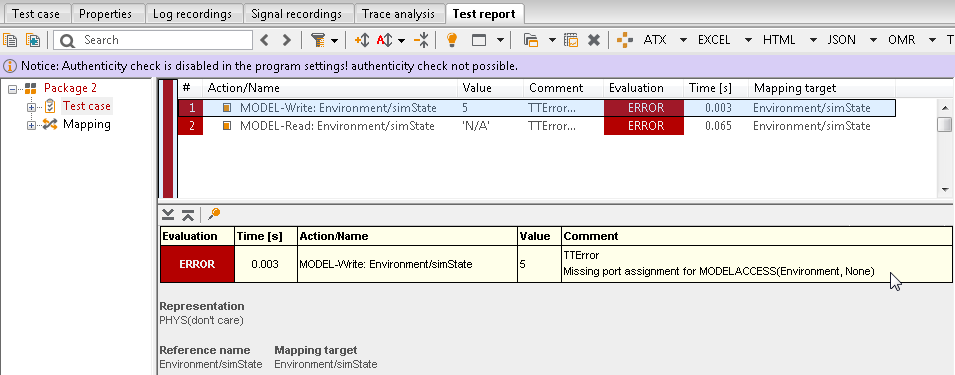The width and height of the screenshot is (955, 375).
Task: Switch to the Signal recordings tab
Action: (x=297, y=13)
